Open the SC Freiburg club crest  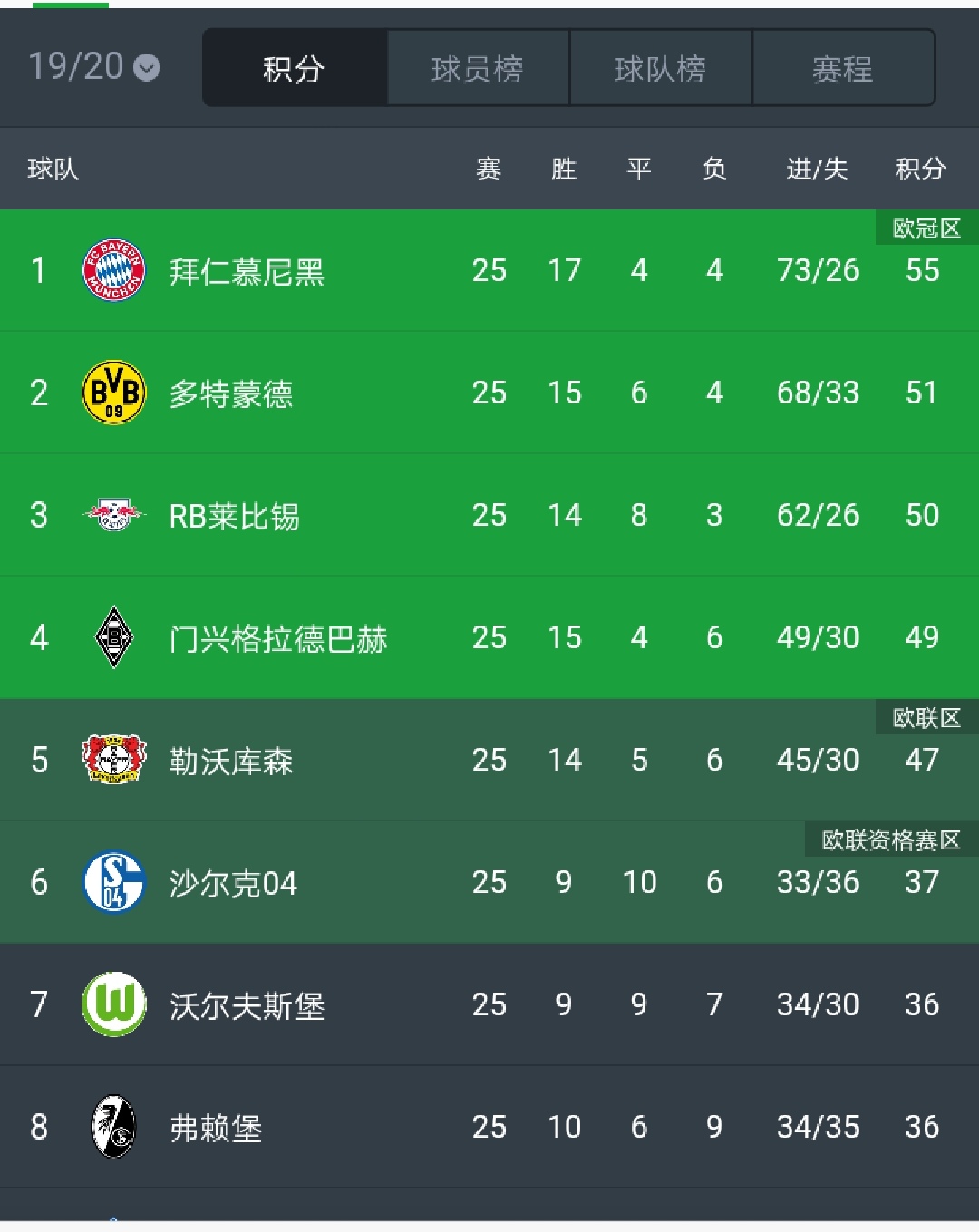pyautogui.click(x=113, y=1127)
